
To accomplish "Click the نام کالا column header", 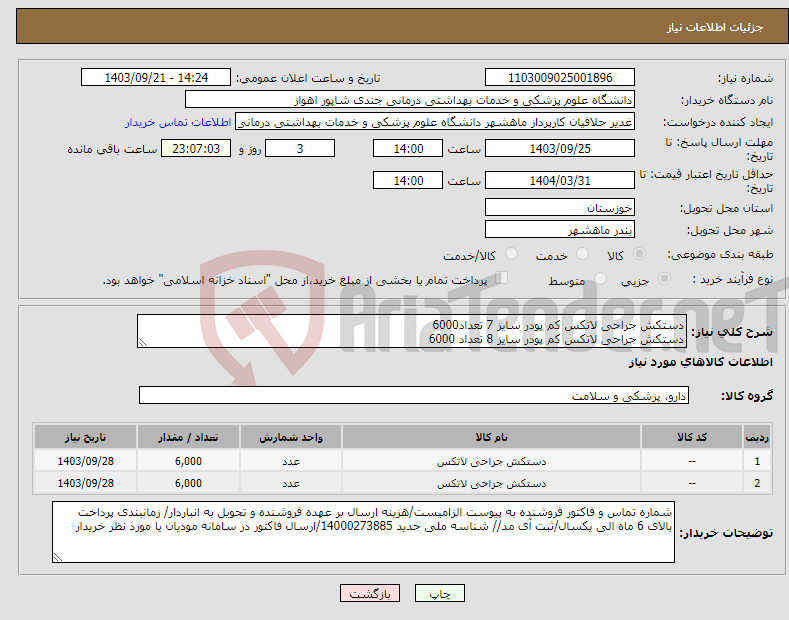I will (491, 437).
